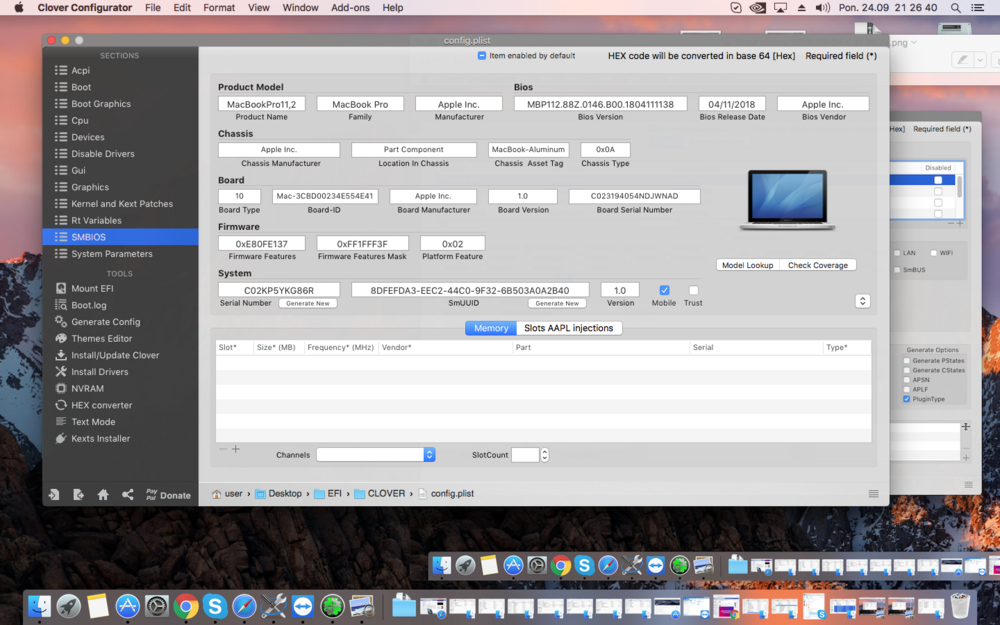Launch the HEX converter tool

[x=101, y=405]
